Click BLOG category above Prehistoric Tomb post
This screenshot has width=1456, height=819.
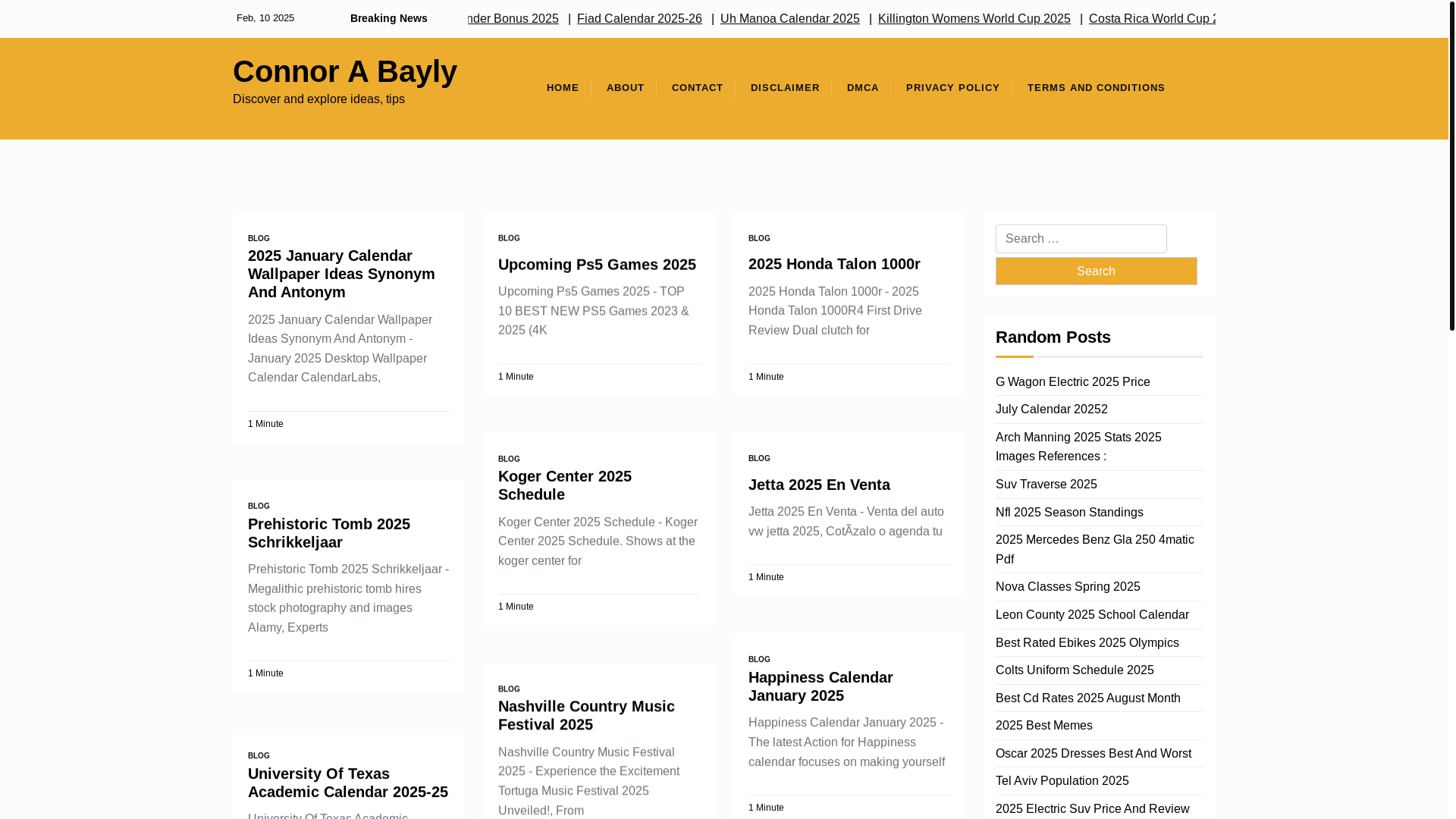259,506
